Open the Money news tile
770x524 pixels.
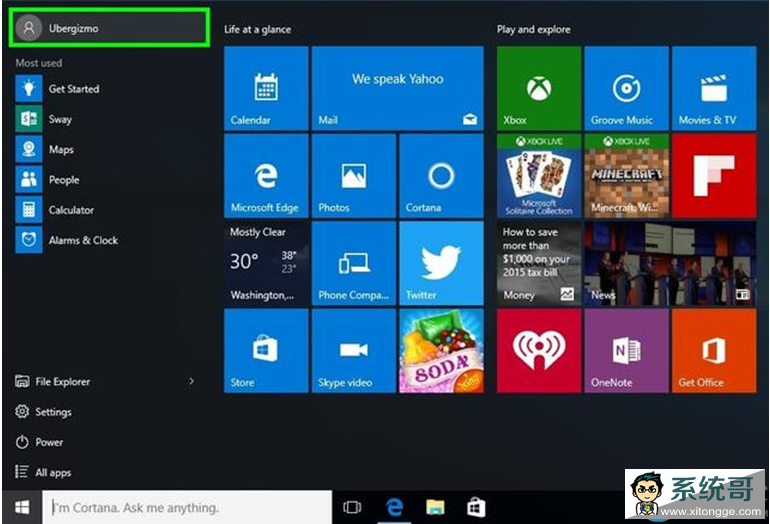[539, 263]
